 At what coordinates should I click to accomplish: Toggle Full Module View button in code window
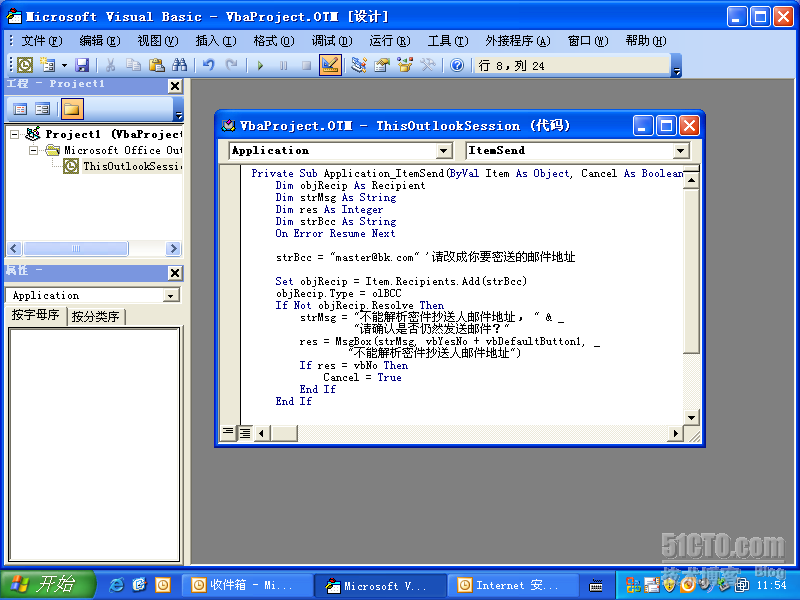[245, 433]
